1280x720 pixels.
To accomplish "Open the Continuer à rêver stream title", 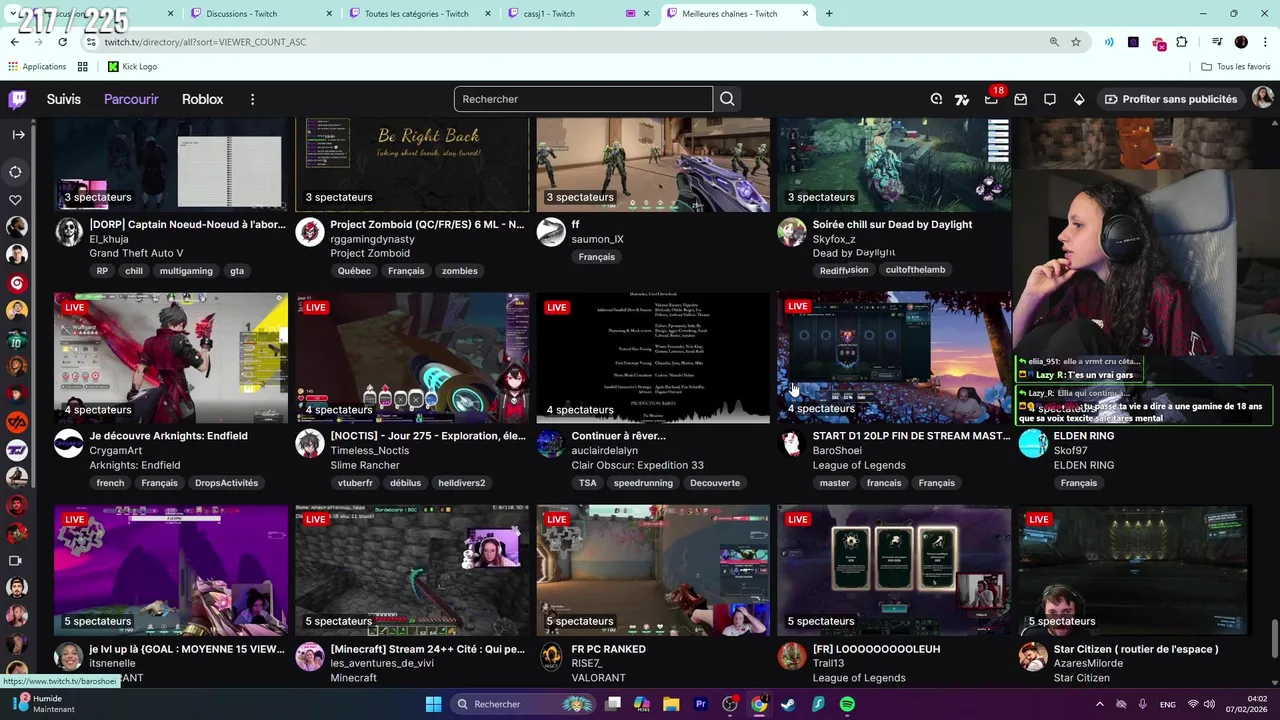I will coord(618,436).
